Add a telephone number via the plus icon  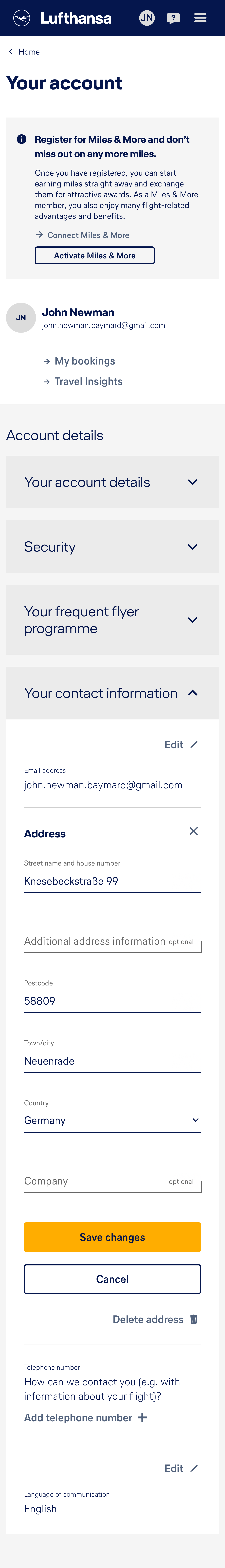[143, 1418]
